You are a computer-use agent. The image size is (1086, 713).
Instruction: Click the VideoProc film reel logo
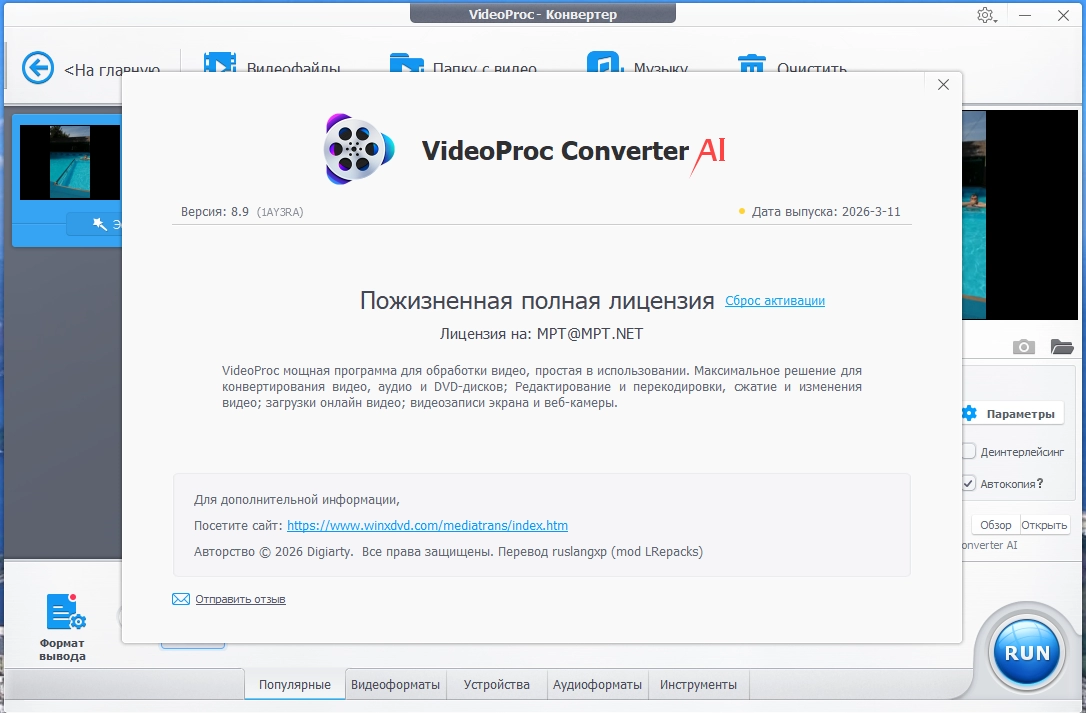[359, 149]
